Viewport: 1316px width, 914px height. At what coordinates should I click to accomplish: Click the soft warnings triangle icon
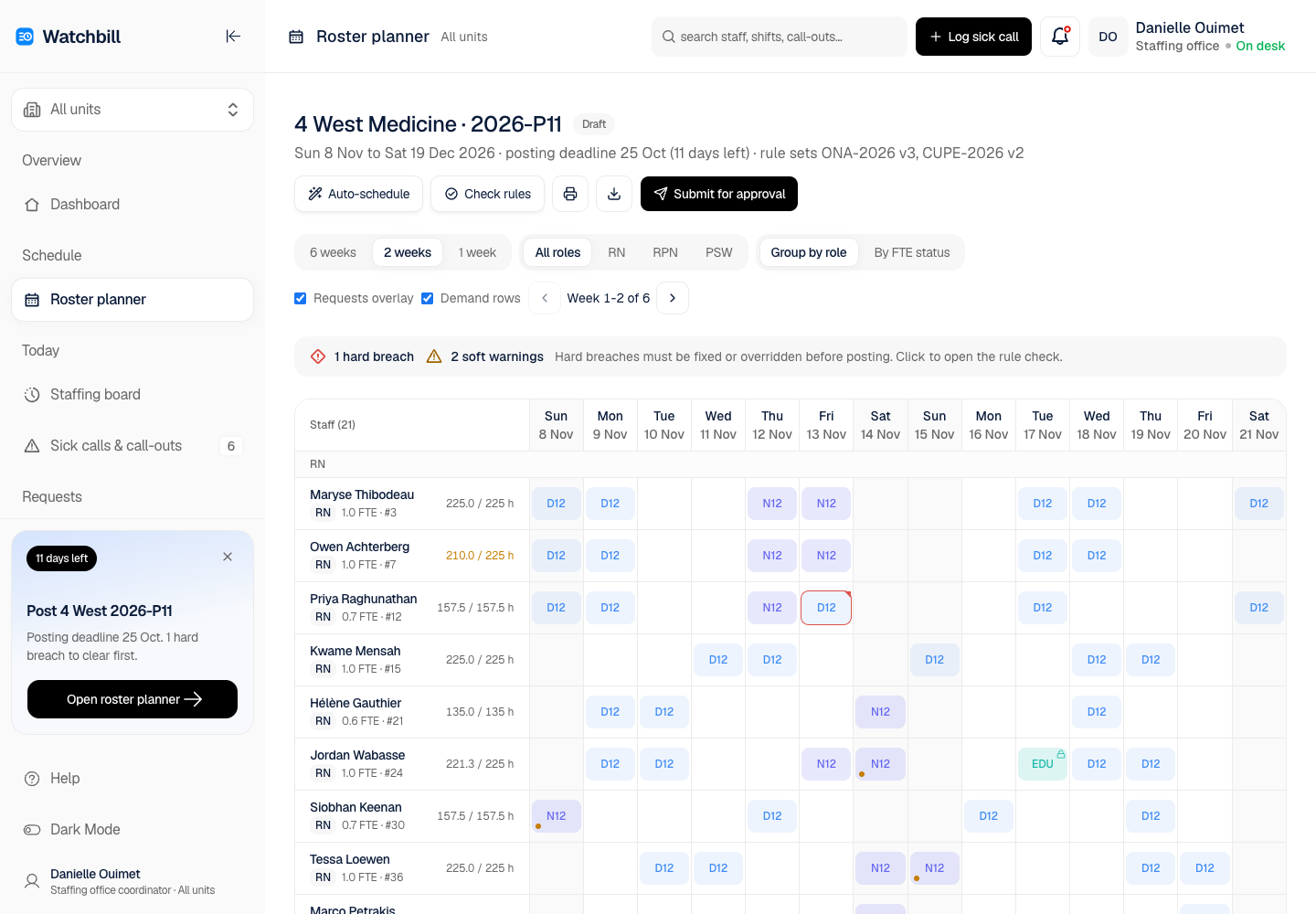tap(434, 356)
